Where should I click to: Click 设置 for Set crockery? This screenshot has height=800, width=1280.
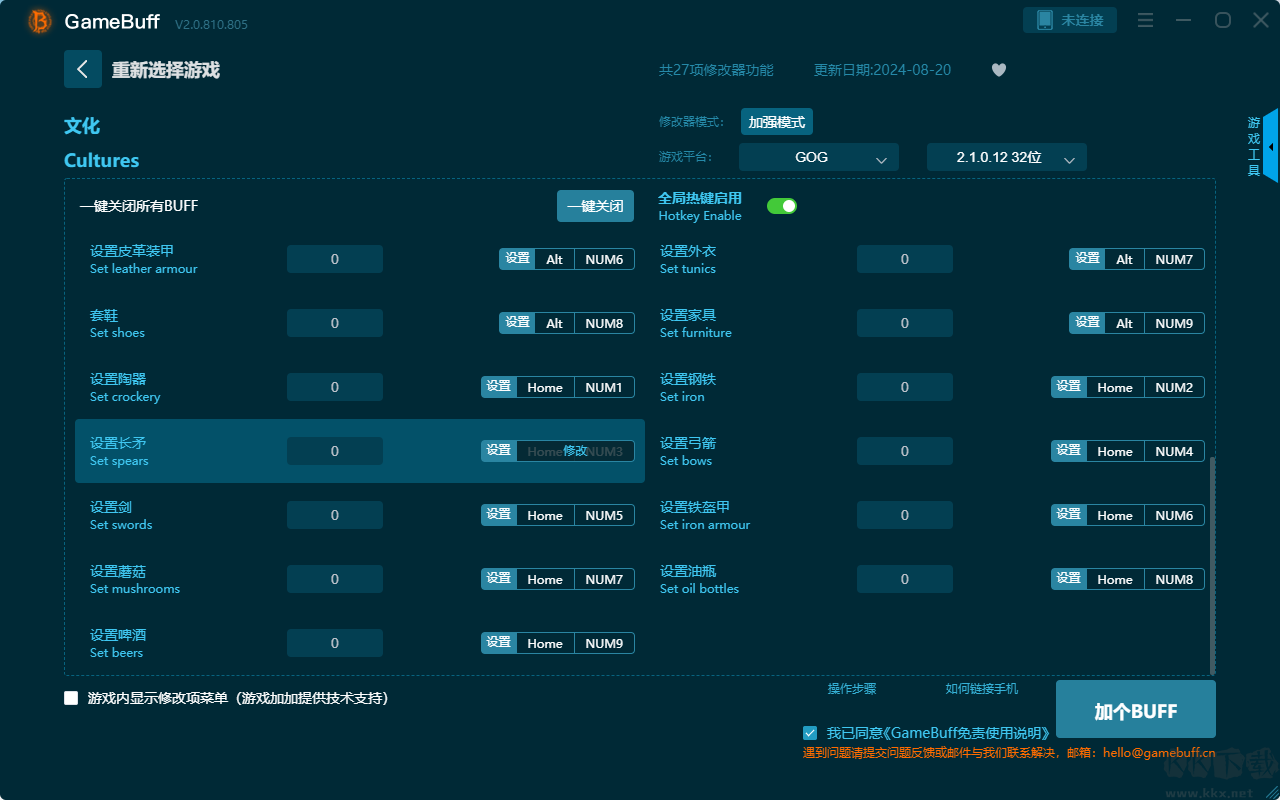[499, 387]
